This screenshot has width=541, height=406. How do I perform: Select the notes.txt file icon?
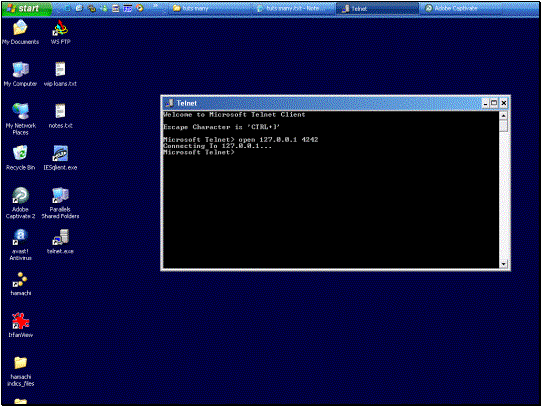[x=60, y=116]
